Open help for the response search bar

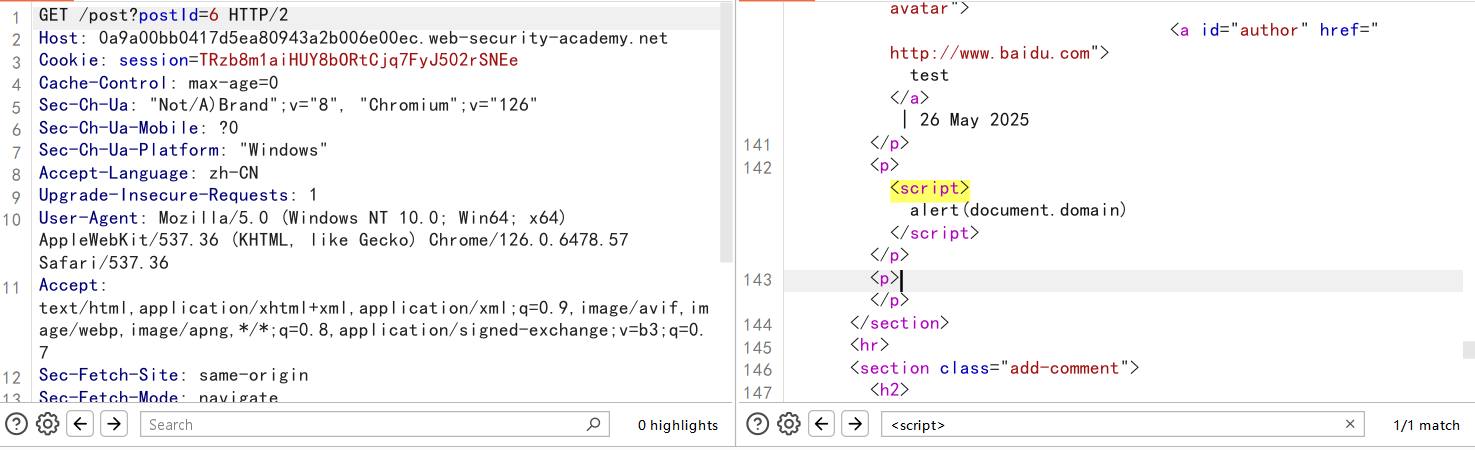757,424
